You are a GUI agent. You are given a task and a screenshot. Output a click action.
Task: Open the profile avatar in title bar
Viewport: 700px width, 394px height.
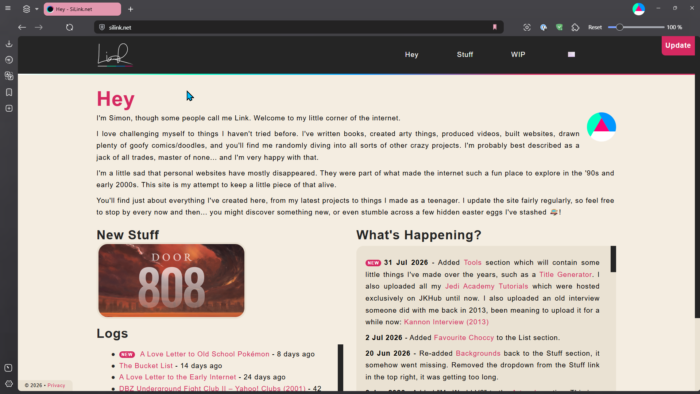(x=638, y=9)
